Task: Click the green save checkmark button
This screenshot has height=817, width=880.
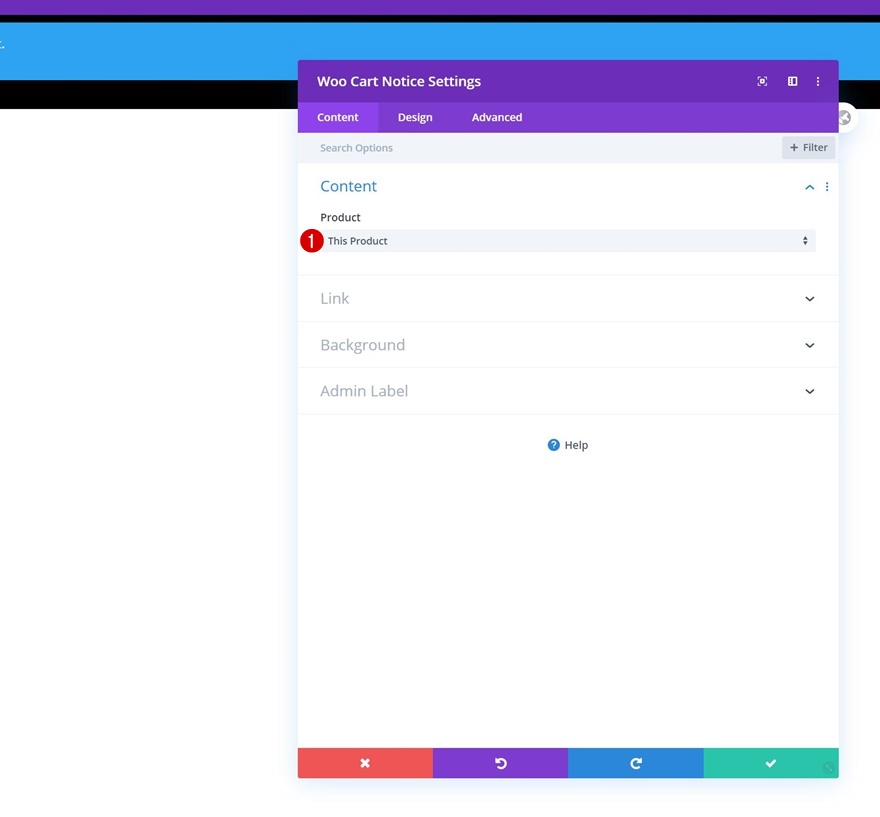Action: coord(771,763)
